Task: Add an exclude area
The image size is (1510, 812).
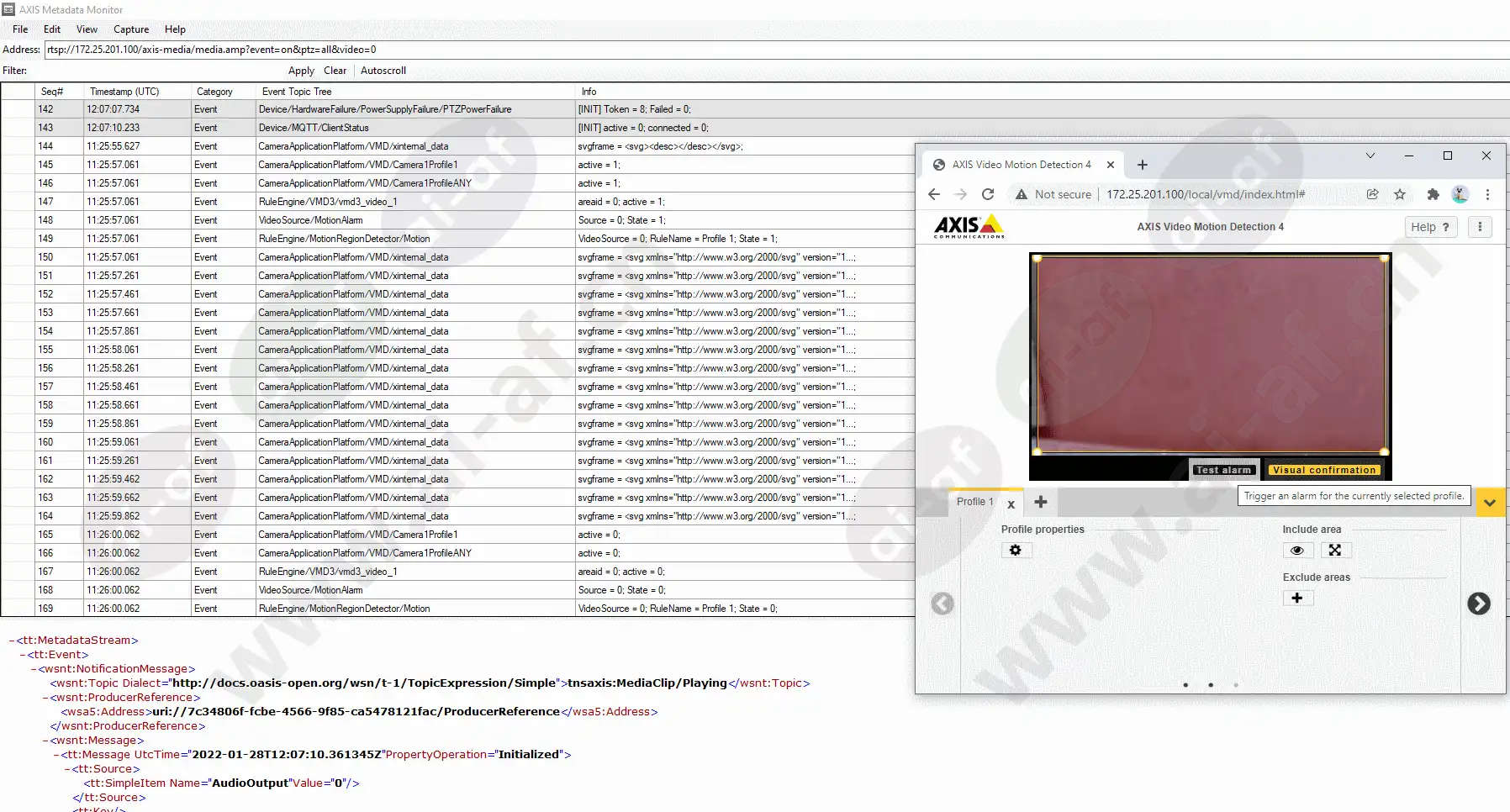Action: point(1297,598)
